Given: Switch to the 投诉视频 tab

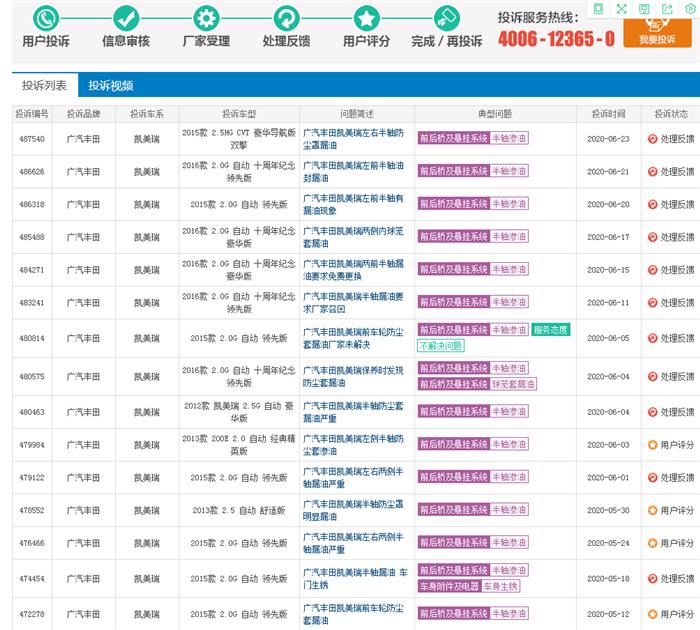Looking at the screenshot, I should (111, 85).
